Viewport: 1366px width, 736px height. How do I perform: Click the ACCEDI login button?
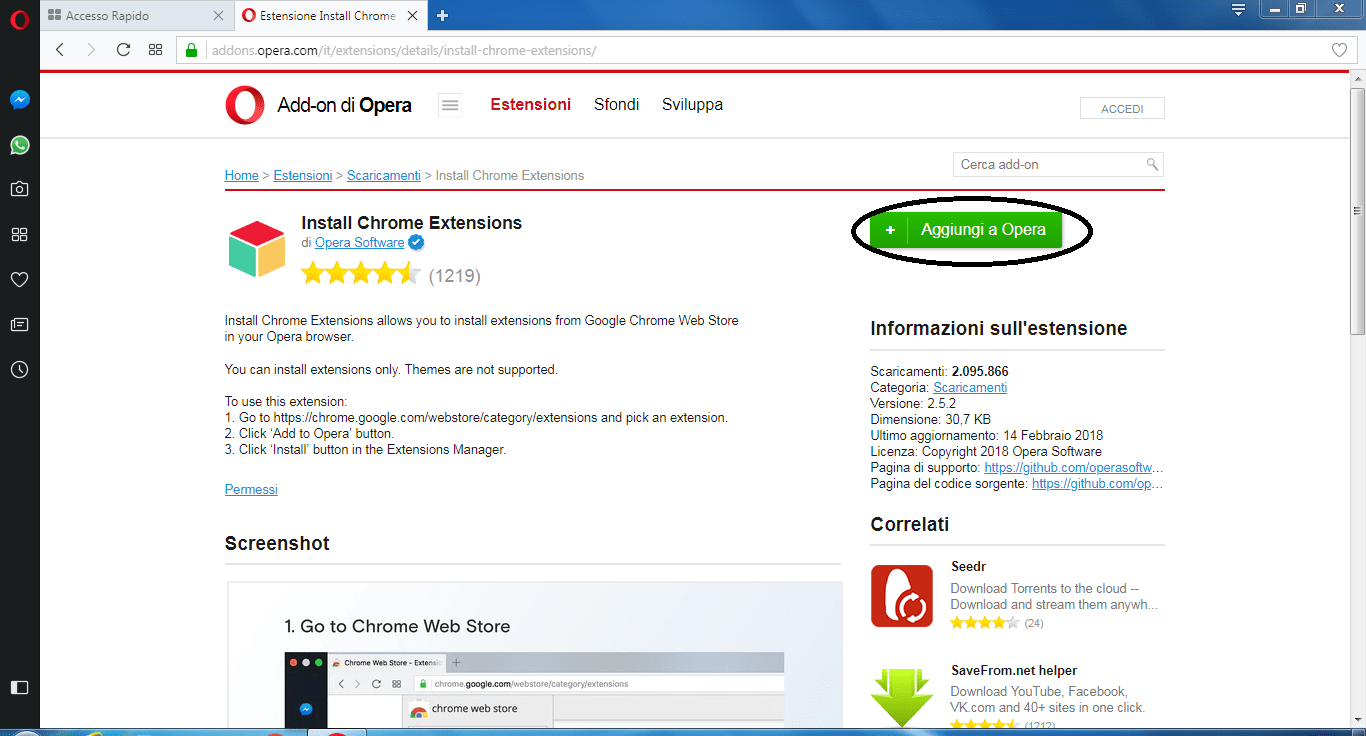pos(1122,108)
